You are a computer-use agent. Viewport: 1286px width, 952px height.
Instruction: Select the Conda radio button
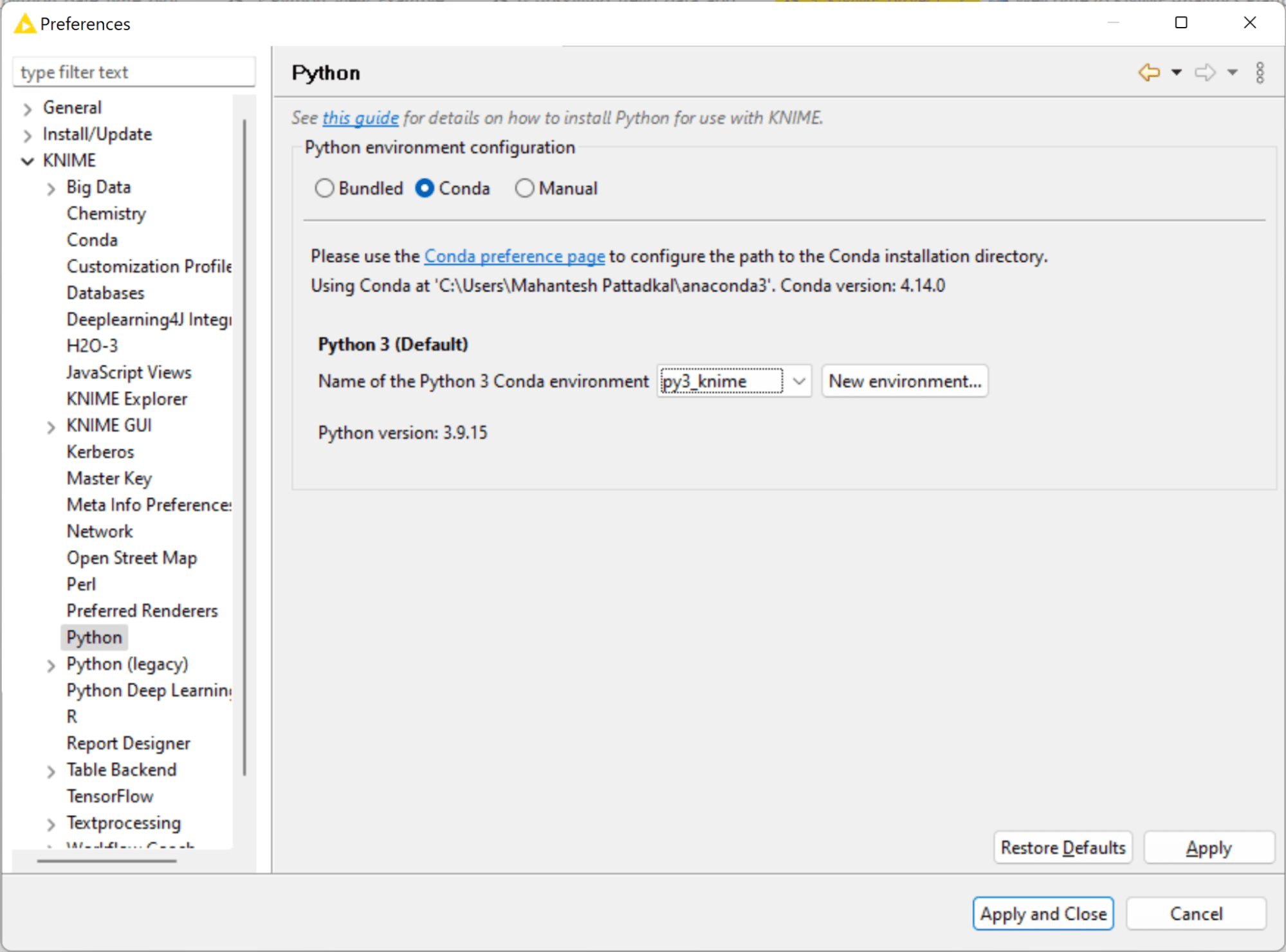point(426,188)
